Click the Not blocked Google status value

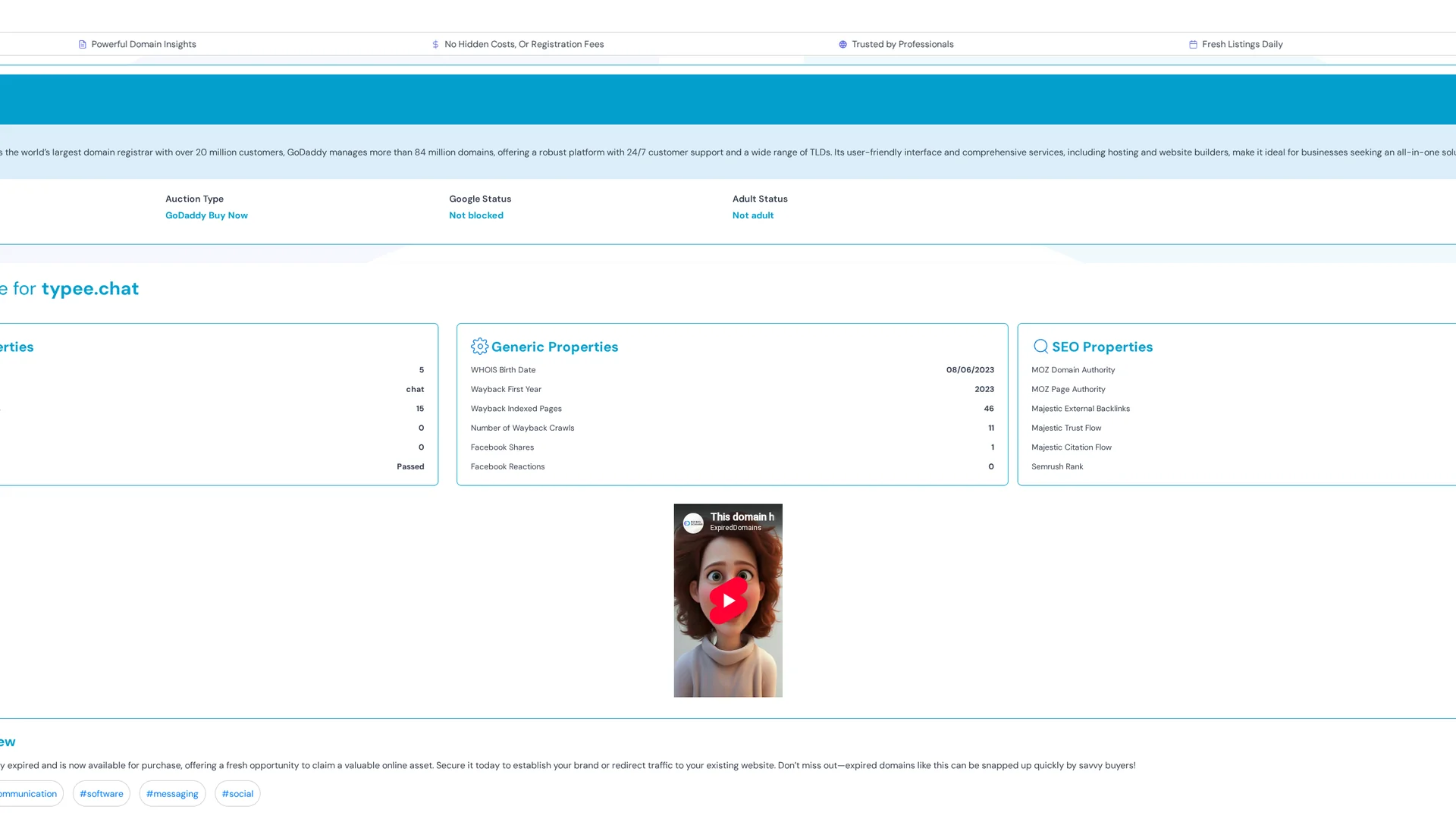tap(476, 215)
